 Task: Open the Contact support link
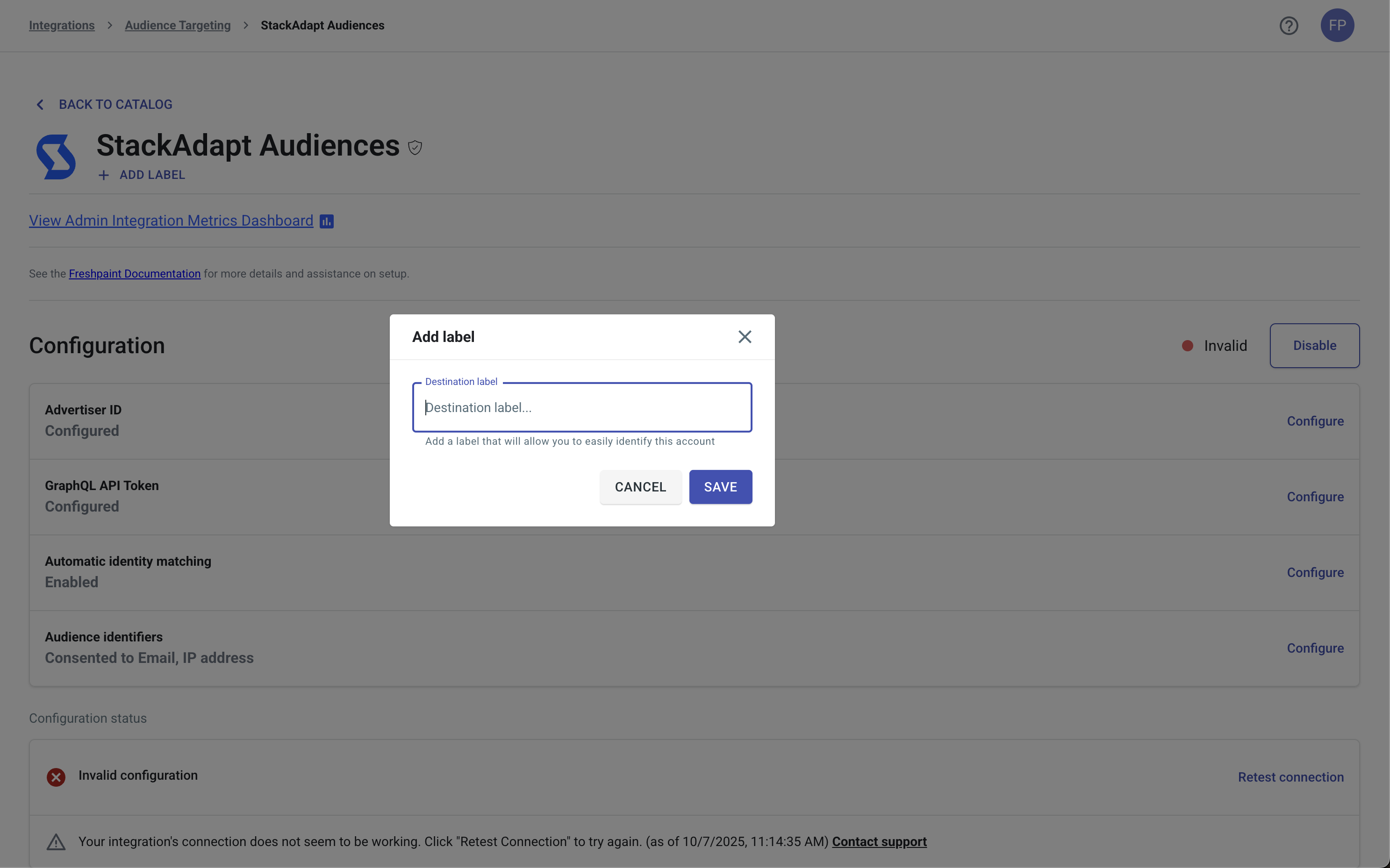point(879,841)
